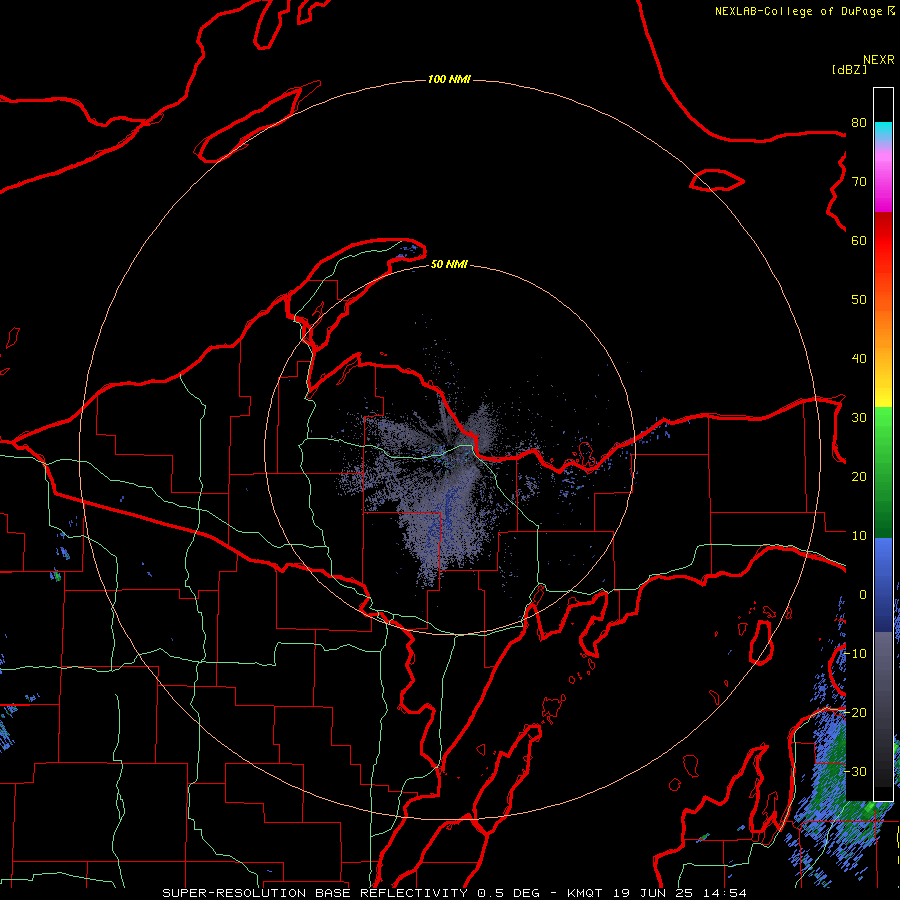This screenshot has height=900, width=900.
Task: Click the green segment of the reflectivity color bar
Action: tap(883, 472)
